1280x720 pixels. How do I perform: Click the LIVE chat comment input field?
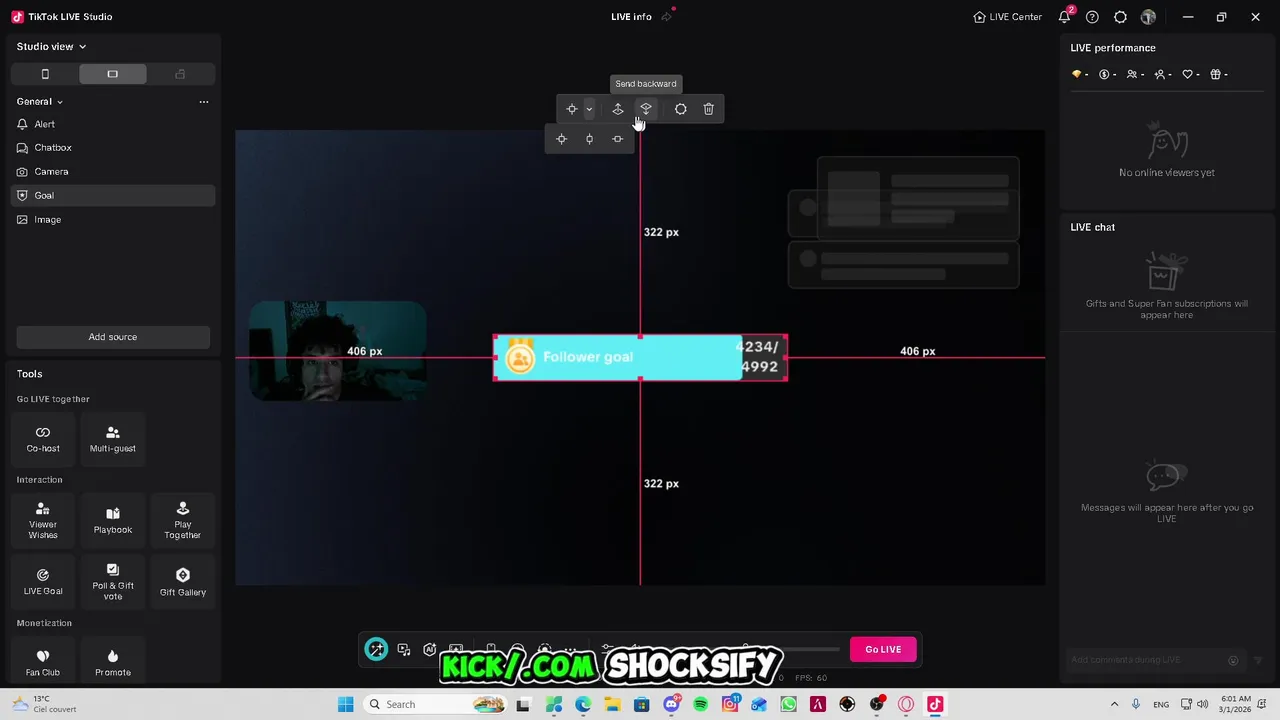click(x=1148, y=660)
